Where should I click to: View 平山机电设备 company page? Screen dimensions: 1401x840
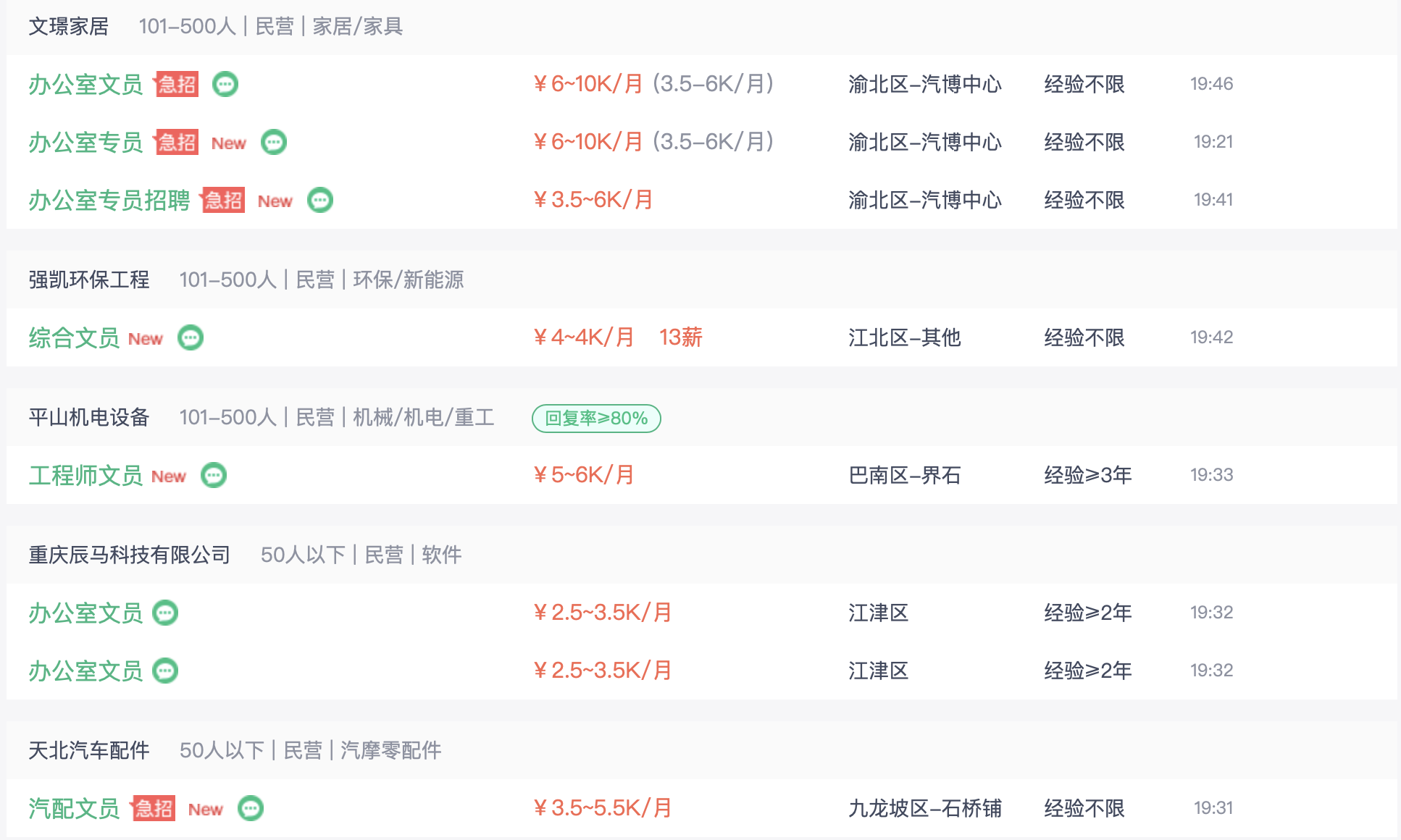[x=89, y=417]
